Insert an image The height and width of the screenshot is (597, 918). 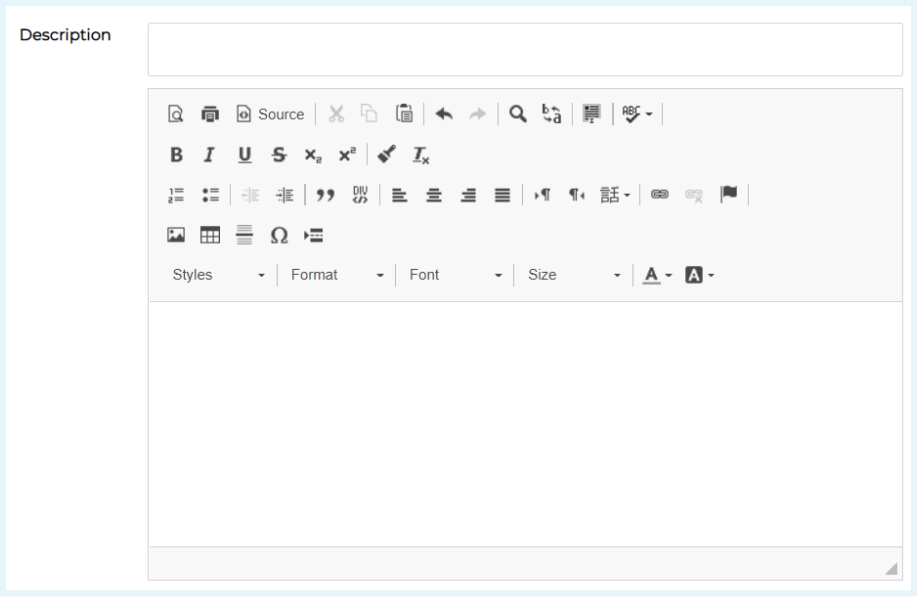176,235
